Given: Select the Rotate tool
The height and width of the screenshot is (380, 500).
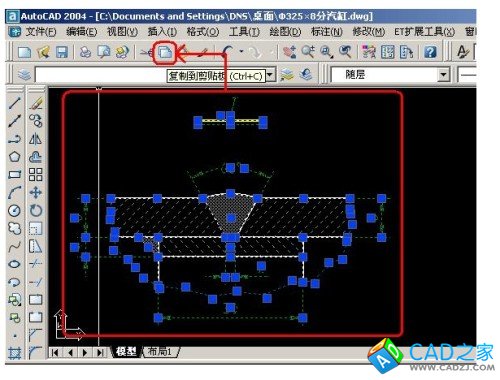Looking at the screenshot, I should pos(35,211).
